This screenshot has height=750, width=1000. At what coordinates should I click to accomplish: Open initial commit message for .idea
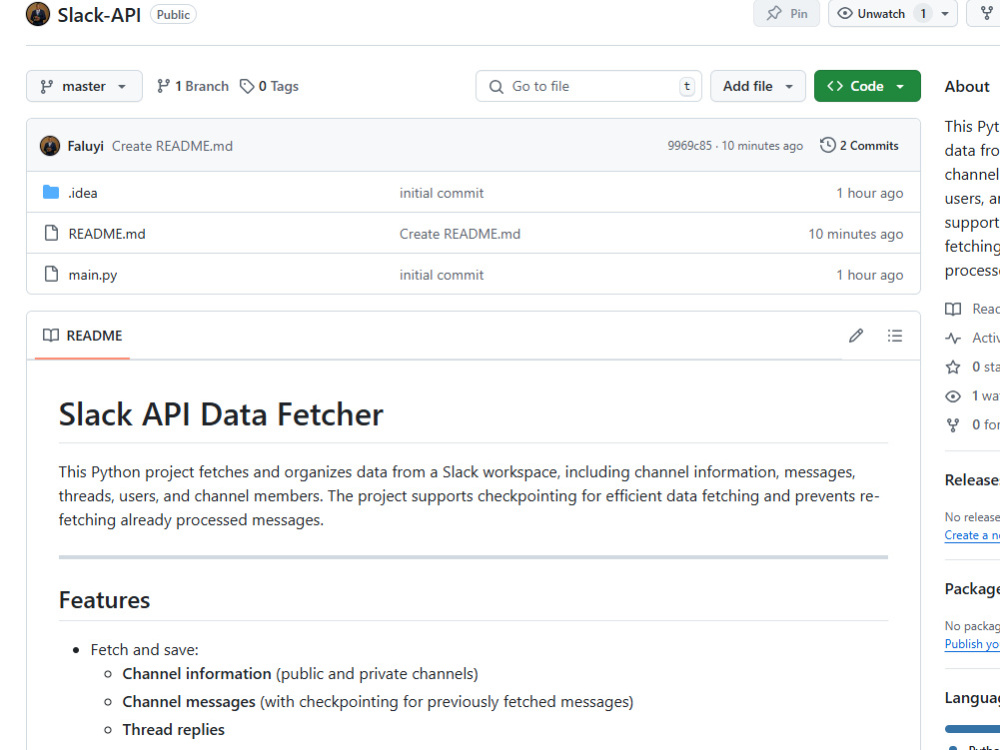[441, 193]
